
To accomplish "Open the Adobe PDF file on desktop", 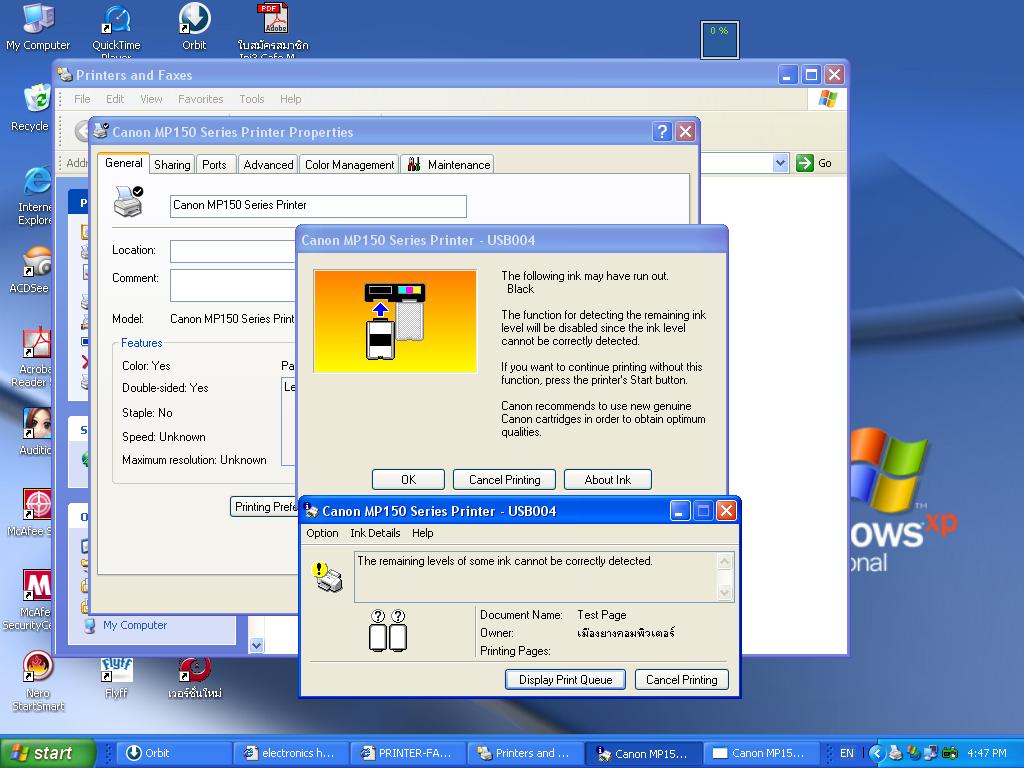I will (x=273, y=29).
